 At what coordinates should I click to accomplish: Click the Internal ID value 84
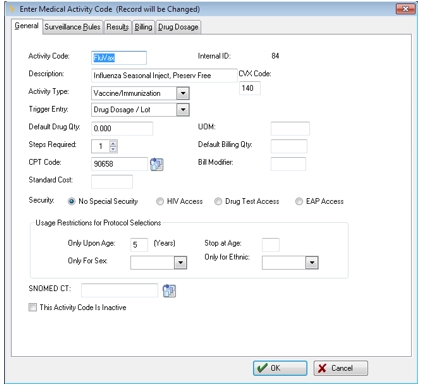tap(275, 56)
